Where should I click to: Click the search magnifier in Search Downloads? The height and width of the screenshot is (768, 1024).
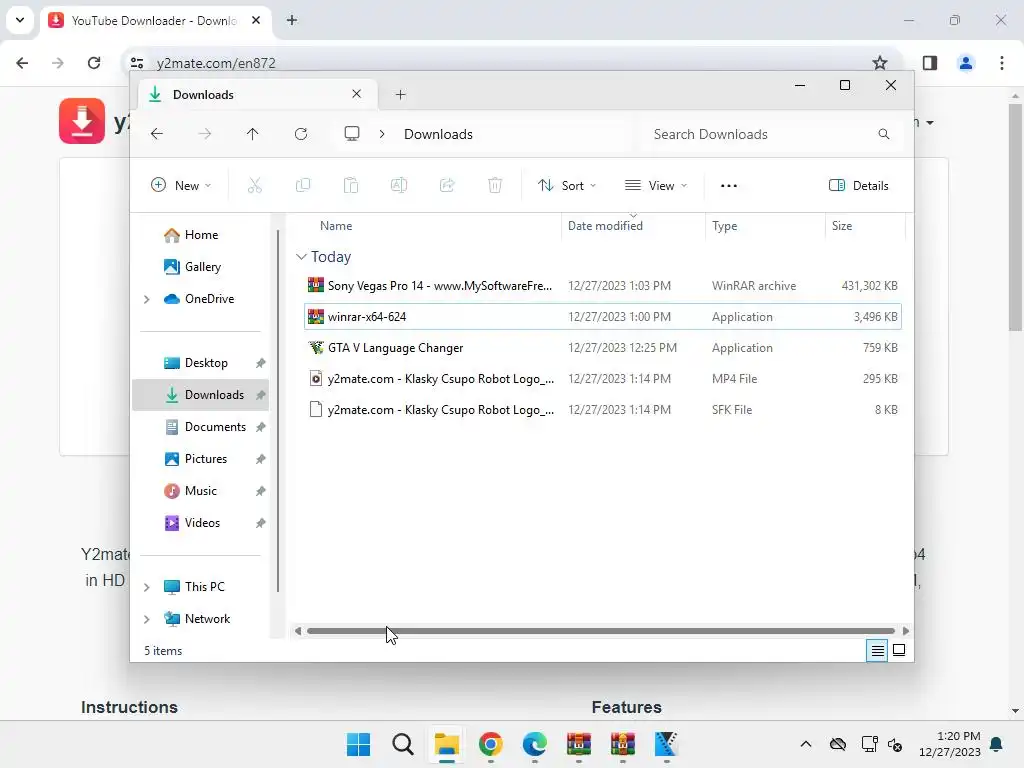tap(884, 134)
